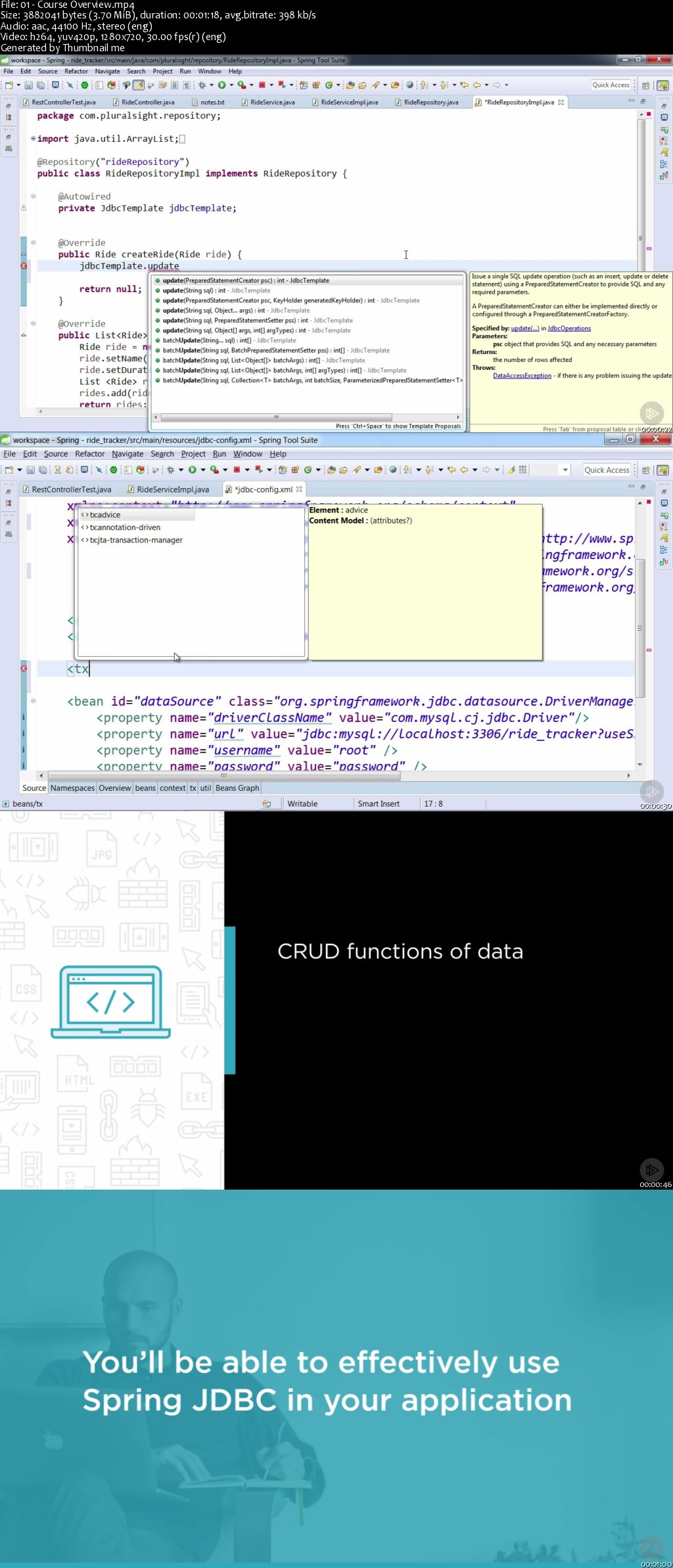The width and height of the screenshot is (673, 1568).
Task: Open Navigate menu in lower STS window
Action: tap(128, 454)
